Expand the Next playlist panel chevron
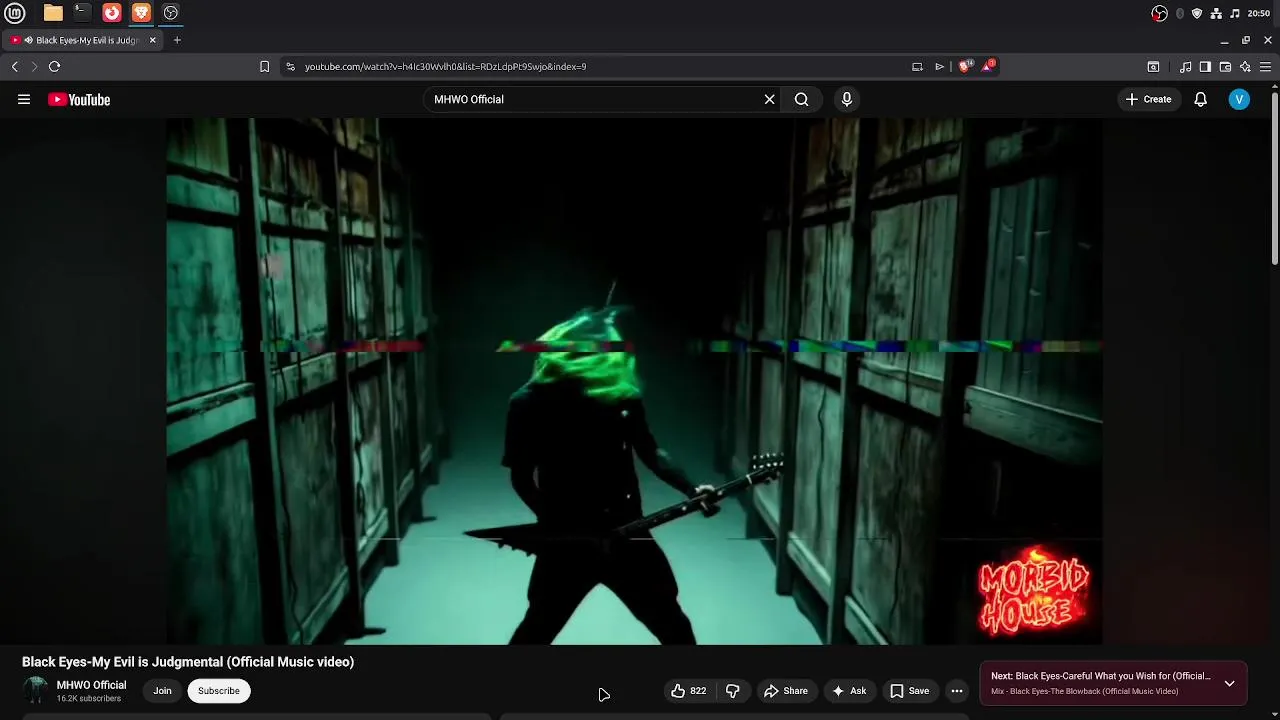The image size is (1280, 720). [1229, 684]
